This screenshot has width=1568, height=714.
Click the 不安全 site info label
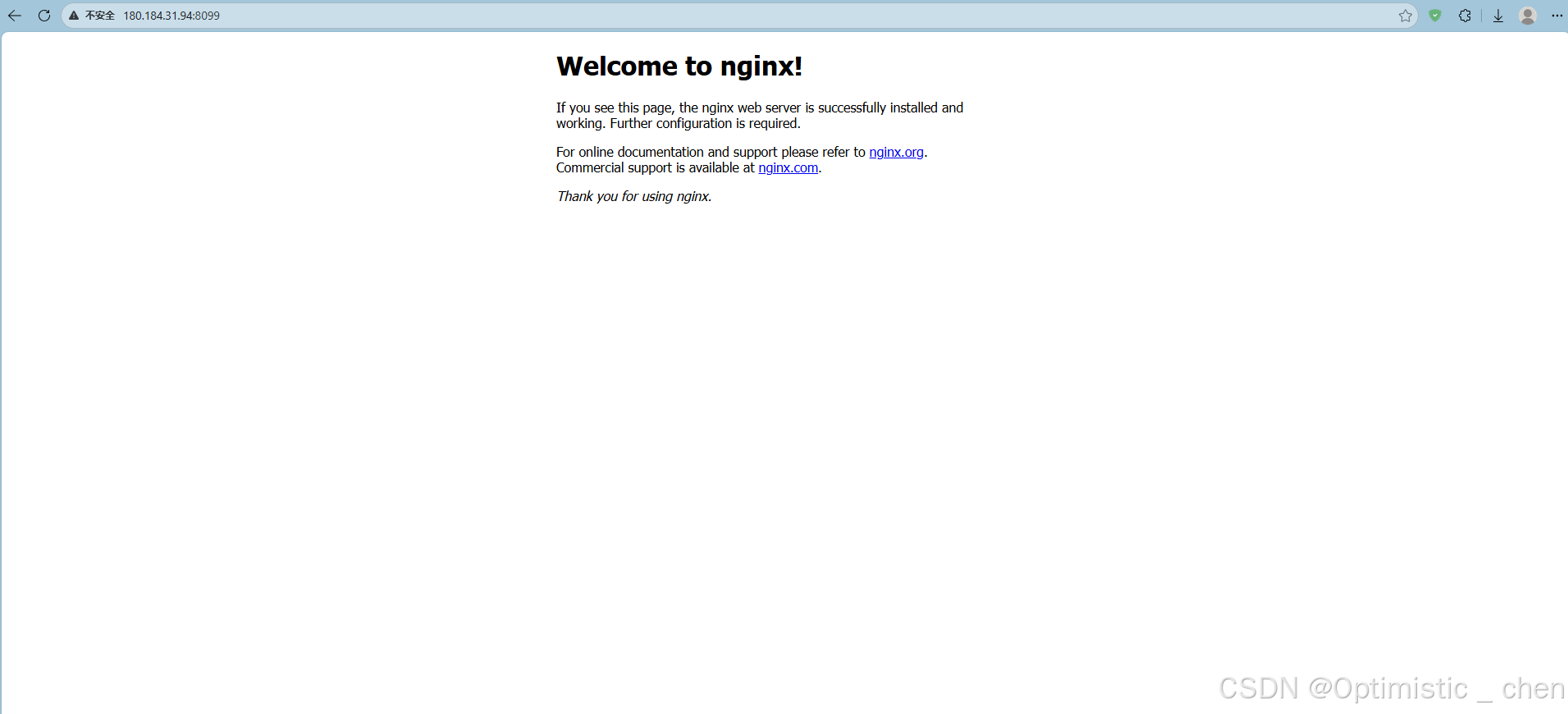(100, 16)
